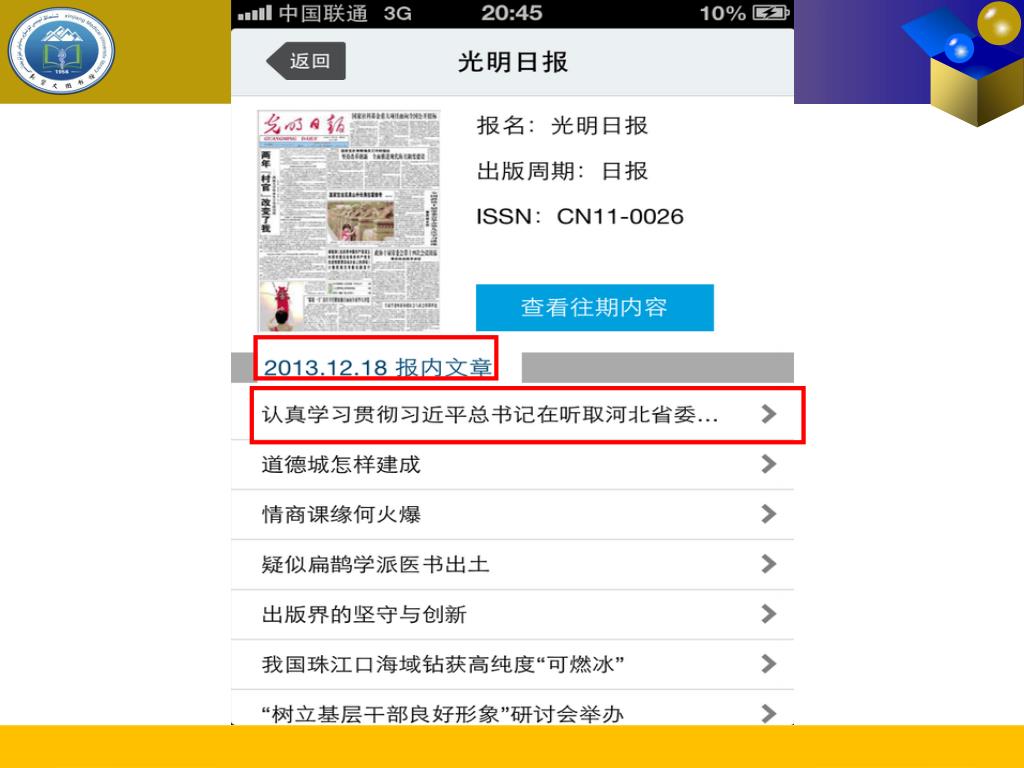
Task: Click chevron beside 可燃冰 article
Action: click(769, 664)
